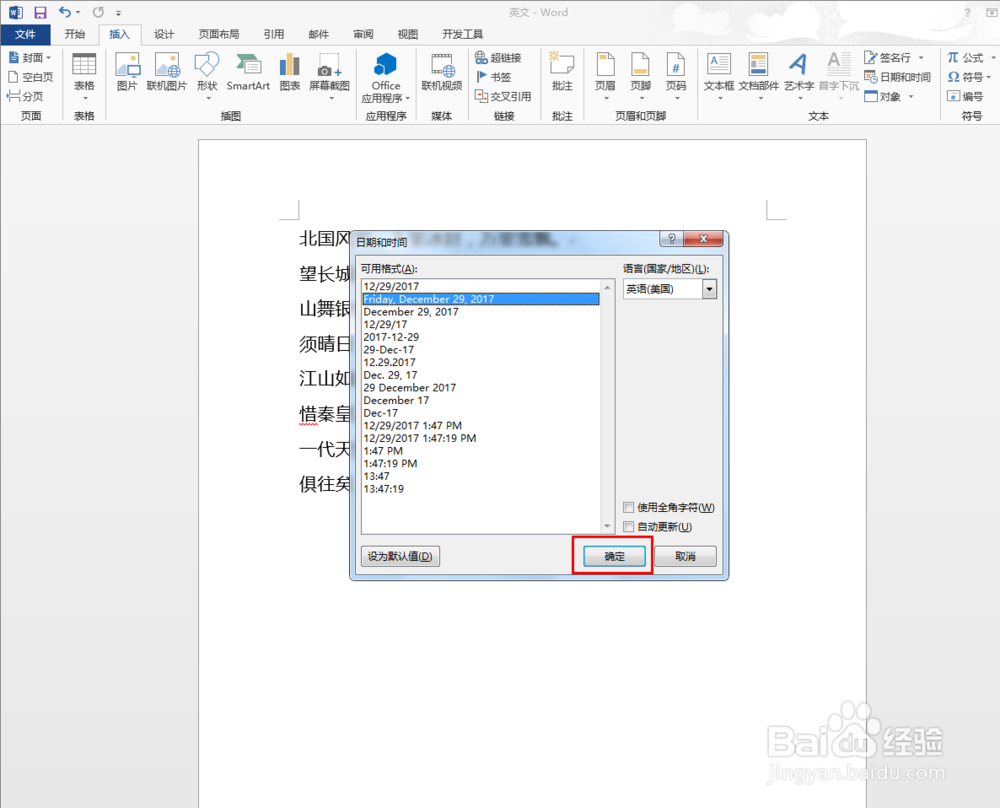Open the 页脚 footer menu

pos(640,77)
